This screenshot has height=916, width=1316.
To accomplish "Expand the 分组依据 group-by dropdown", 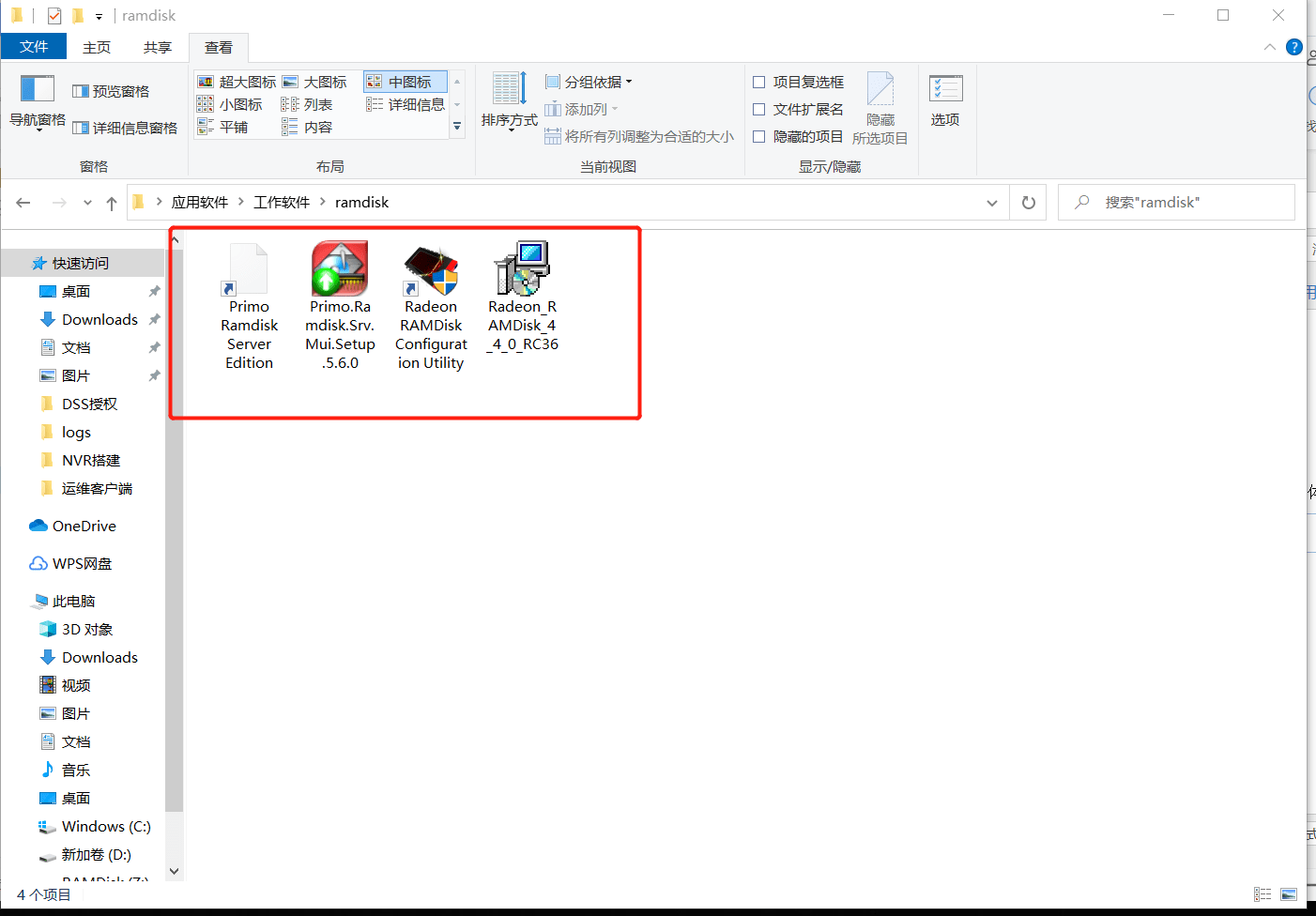I will point(589,82).
